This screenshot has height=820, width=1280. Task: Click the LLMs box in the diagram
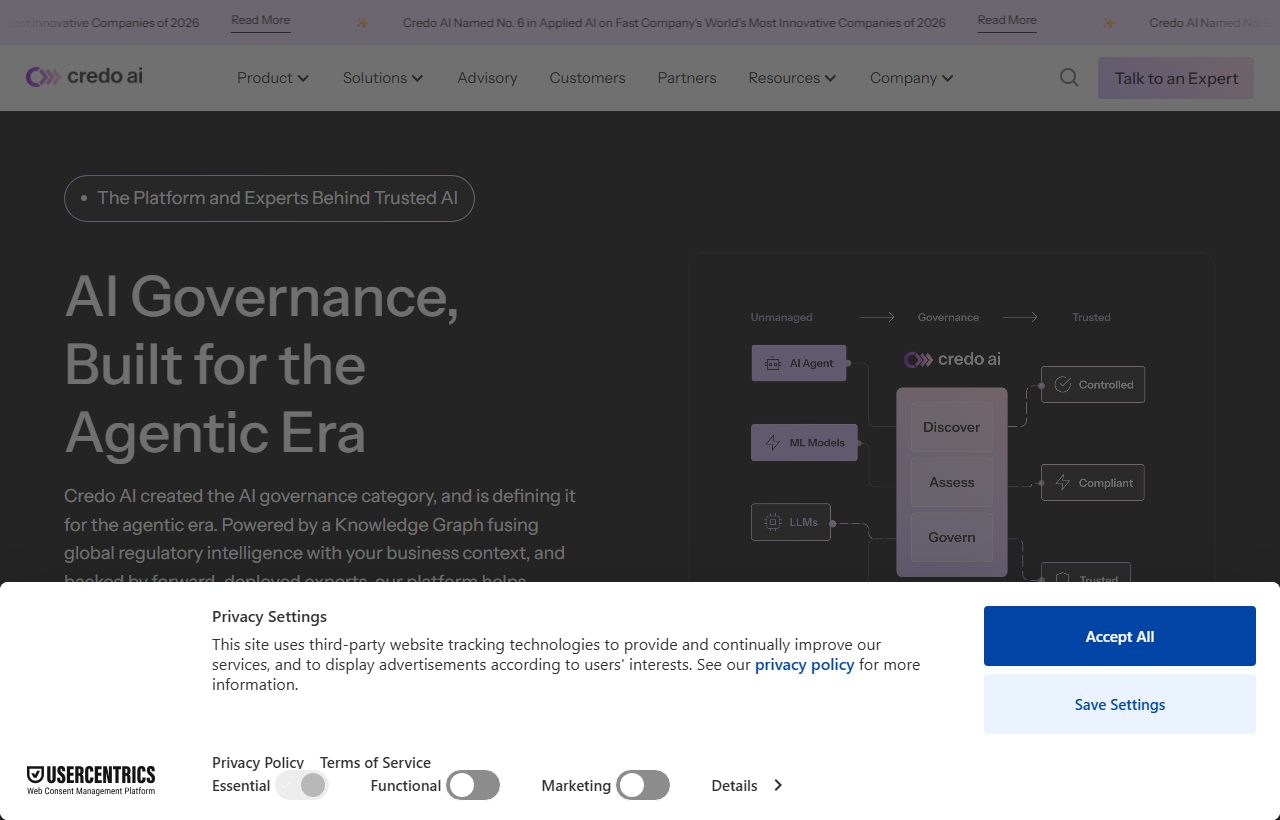click(791, 522)
